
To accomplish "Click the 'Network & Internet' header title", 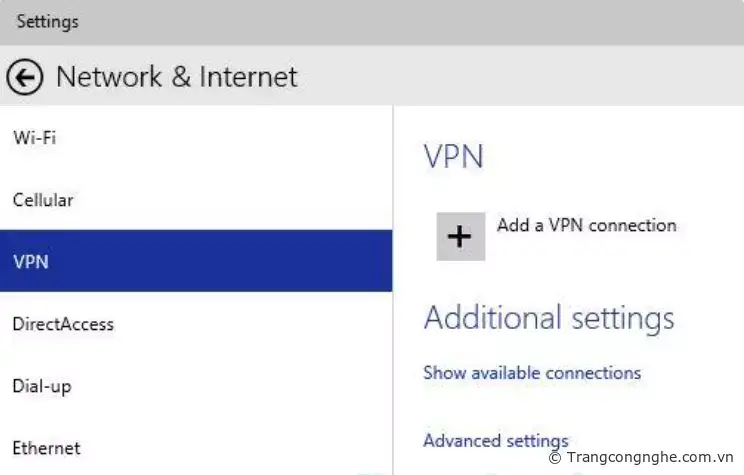I will [177, 77].
